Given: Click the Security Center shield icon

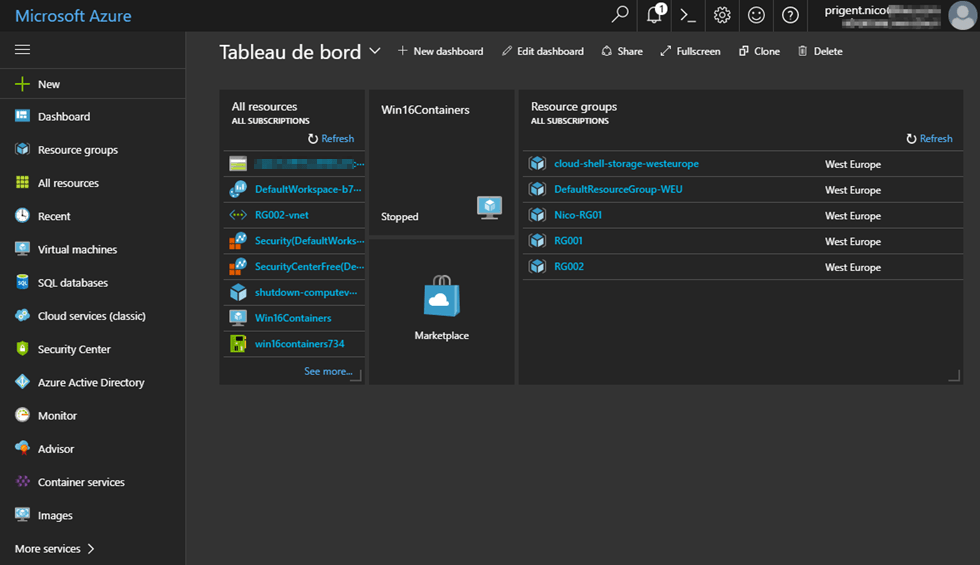Looking at the screenshot, I should [x=22, y=349].
